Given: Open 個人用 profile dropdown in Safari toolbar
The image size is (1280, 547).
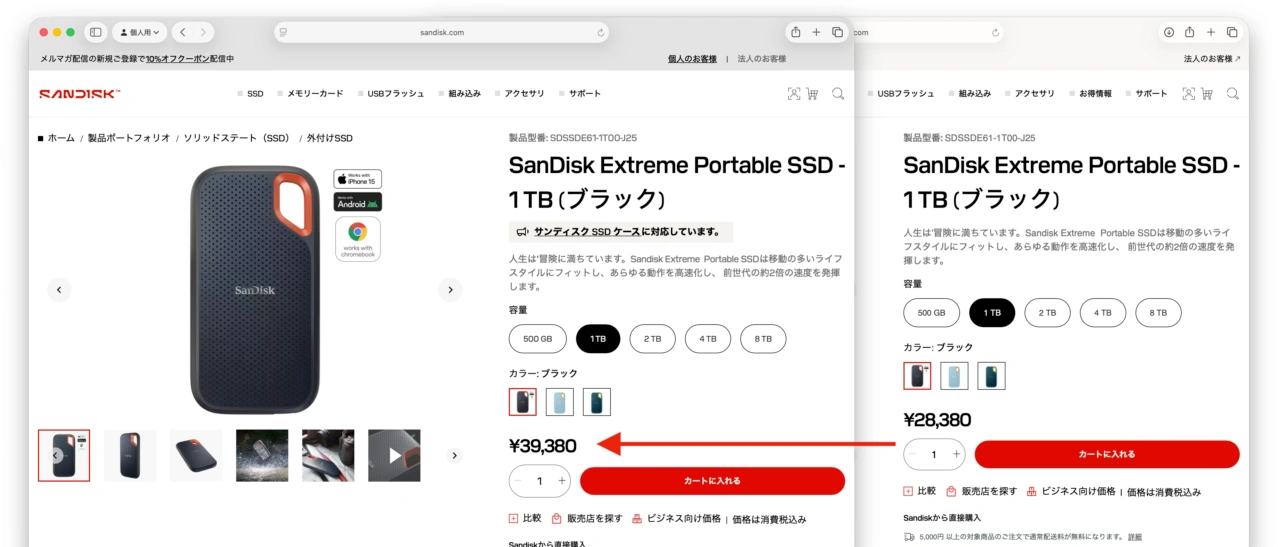Looking at the screenshot, I should tap(140, 32).
